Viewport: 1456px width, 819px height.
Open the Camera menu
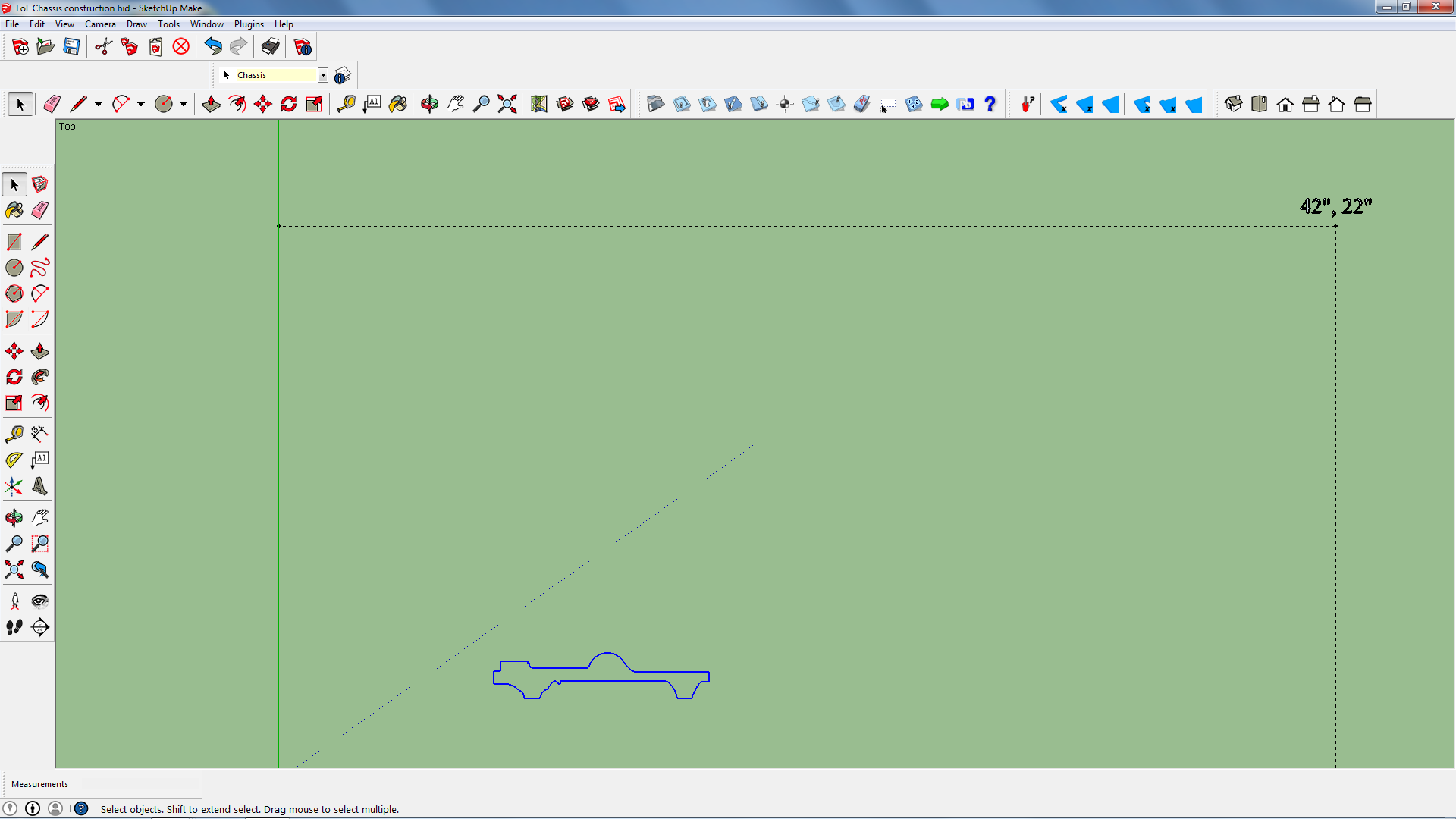click(100, 24)
